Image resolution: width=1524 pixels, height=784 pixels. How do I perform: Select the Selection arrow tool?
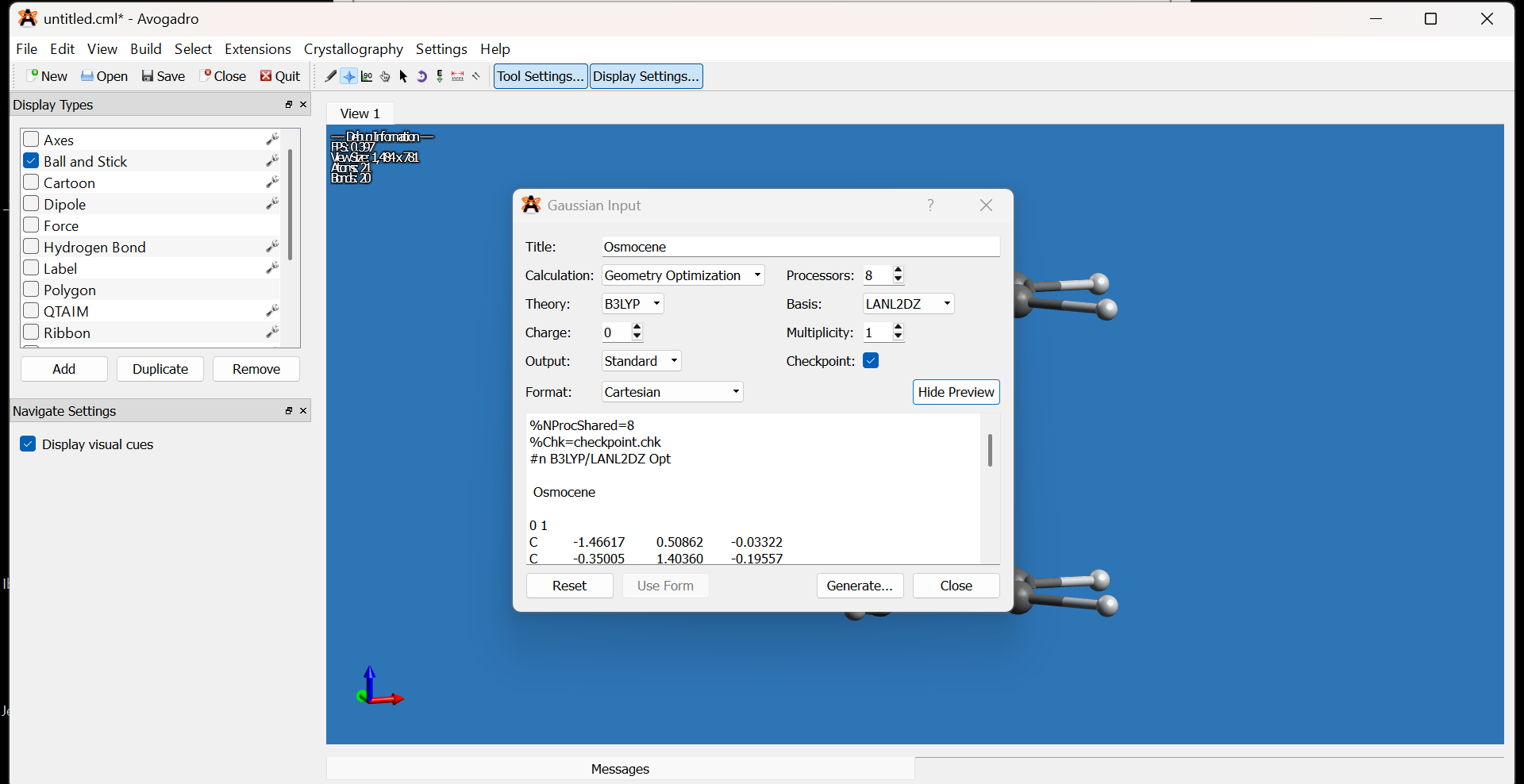point(403,76)
